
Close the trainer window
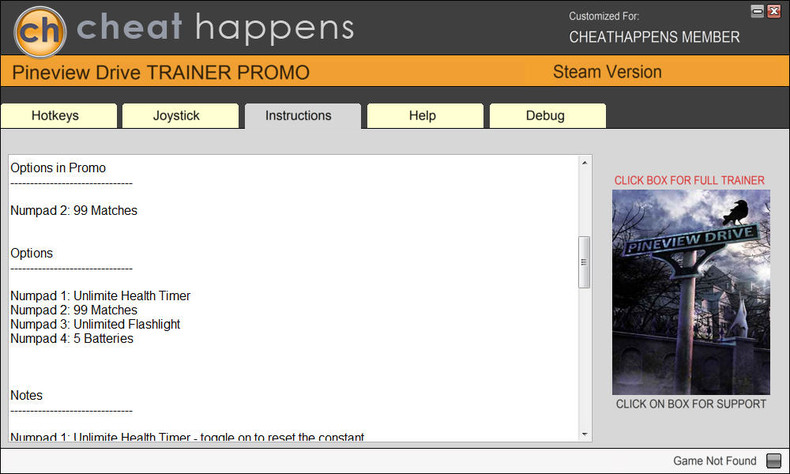tap(774, 11)
